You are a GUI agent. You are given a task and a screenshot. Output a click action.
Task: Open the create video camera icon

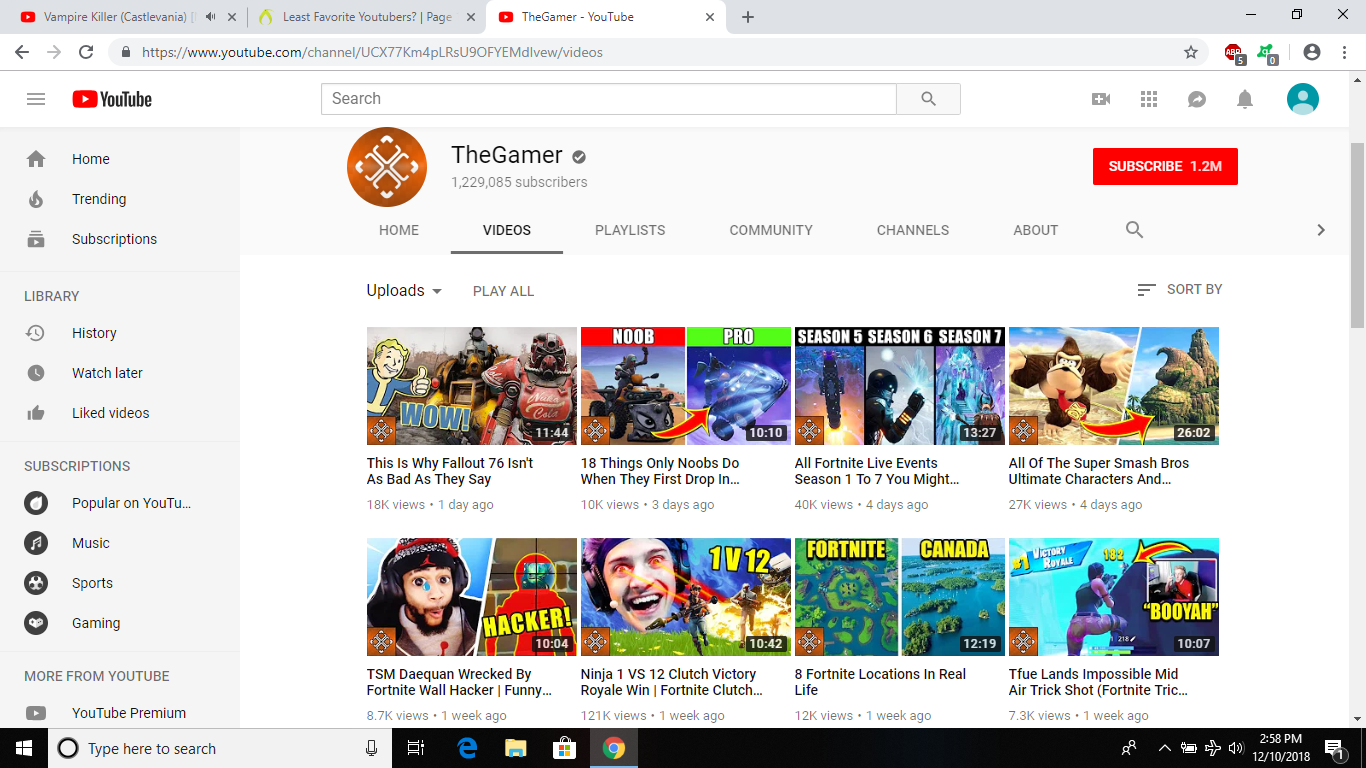point(1101,99)
